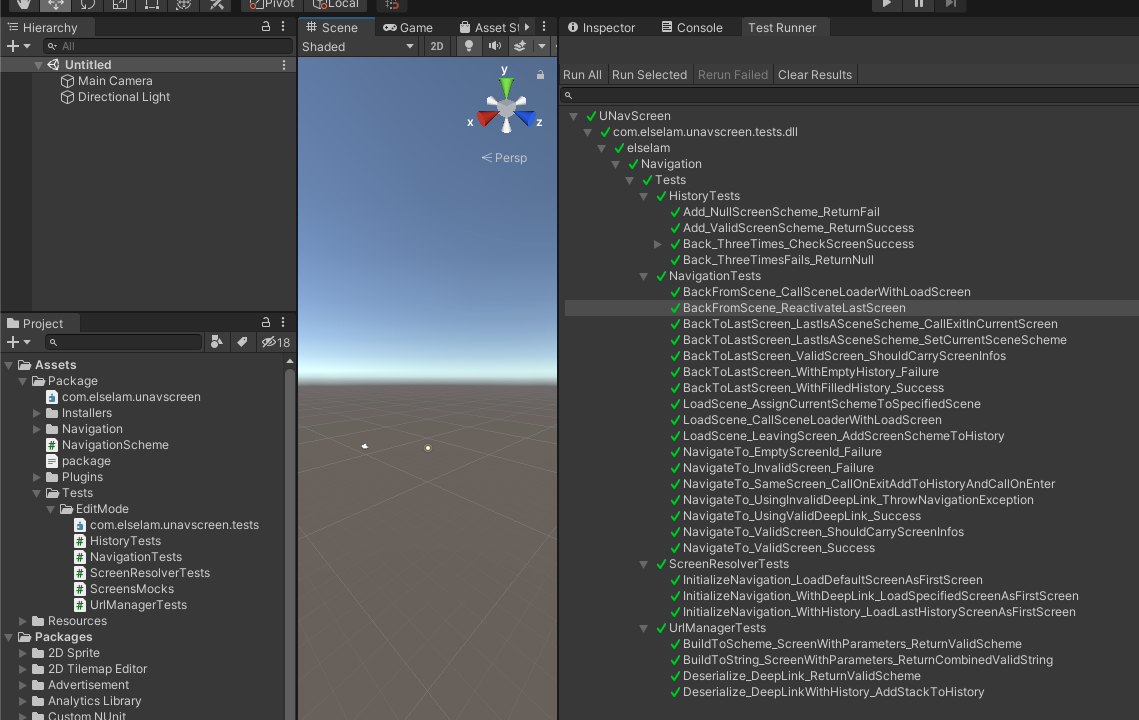The width and height of the screenshot is (1139, 720).
Task: Collapse the Untitled scene in Hierarchy
Action: point(38,65)
